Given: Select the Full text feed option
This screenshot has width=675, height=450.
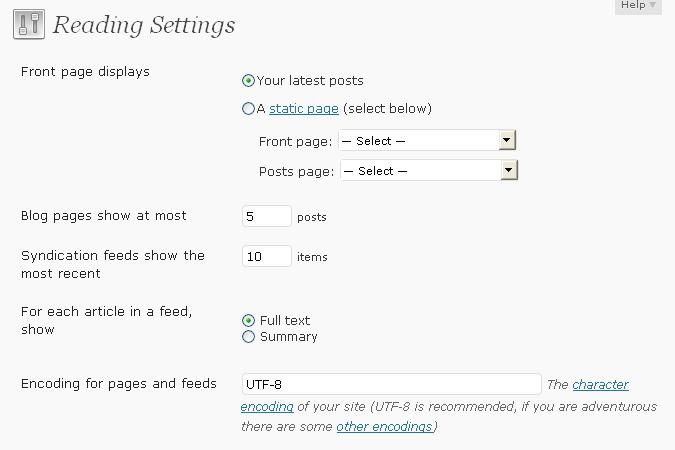Looking at the screenshot, I should (249, 321).
